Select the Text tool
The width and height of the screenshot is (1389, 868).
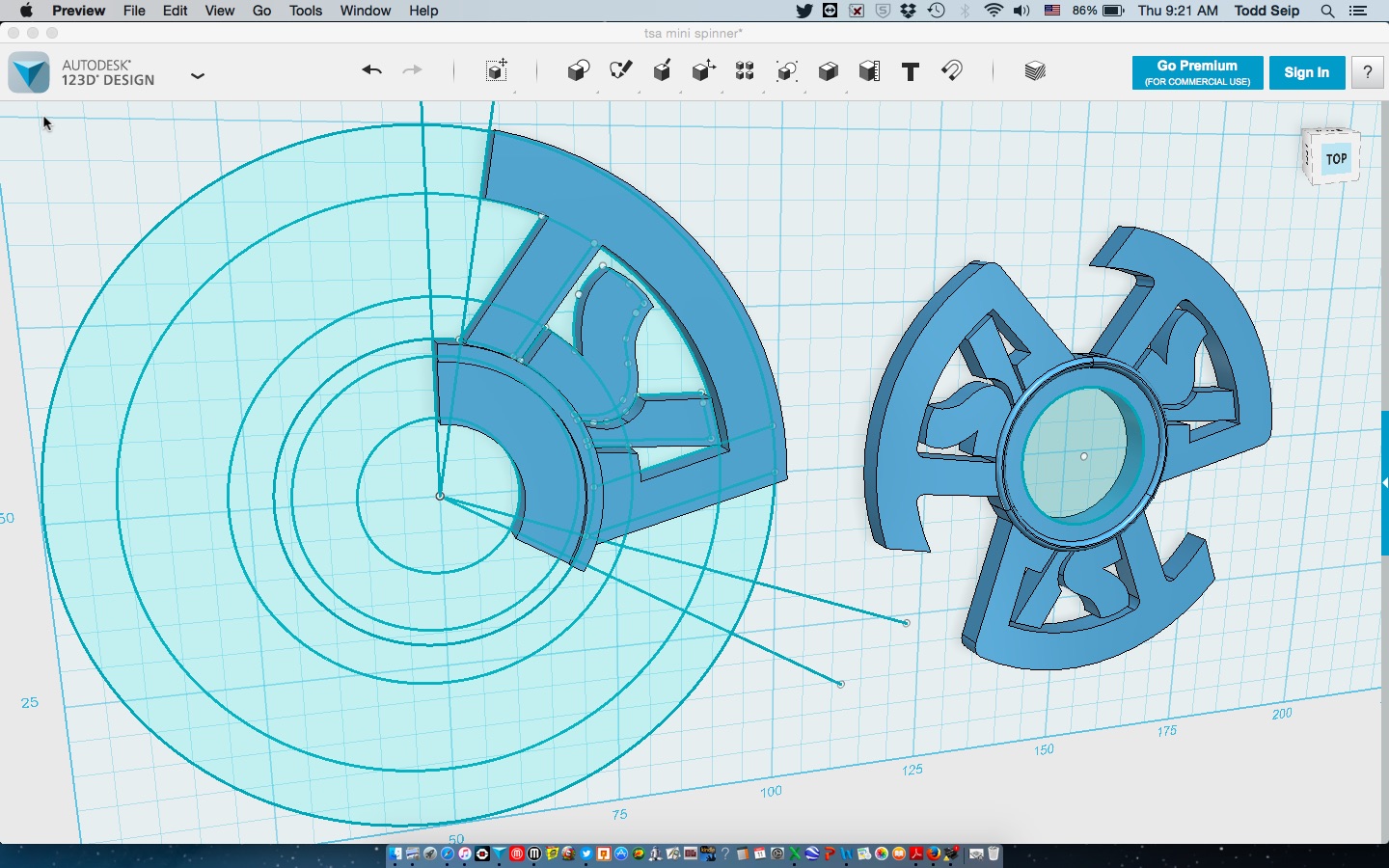[910, 71]
